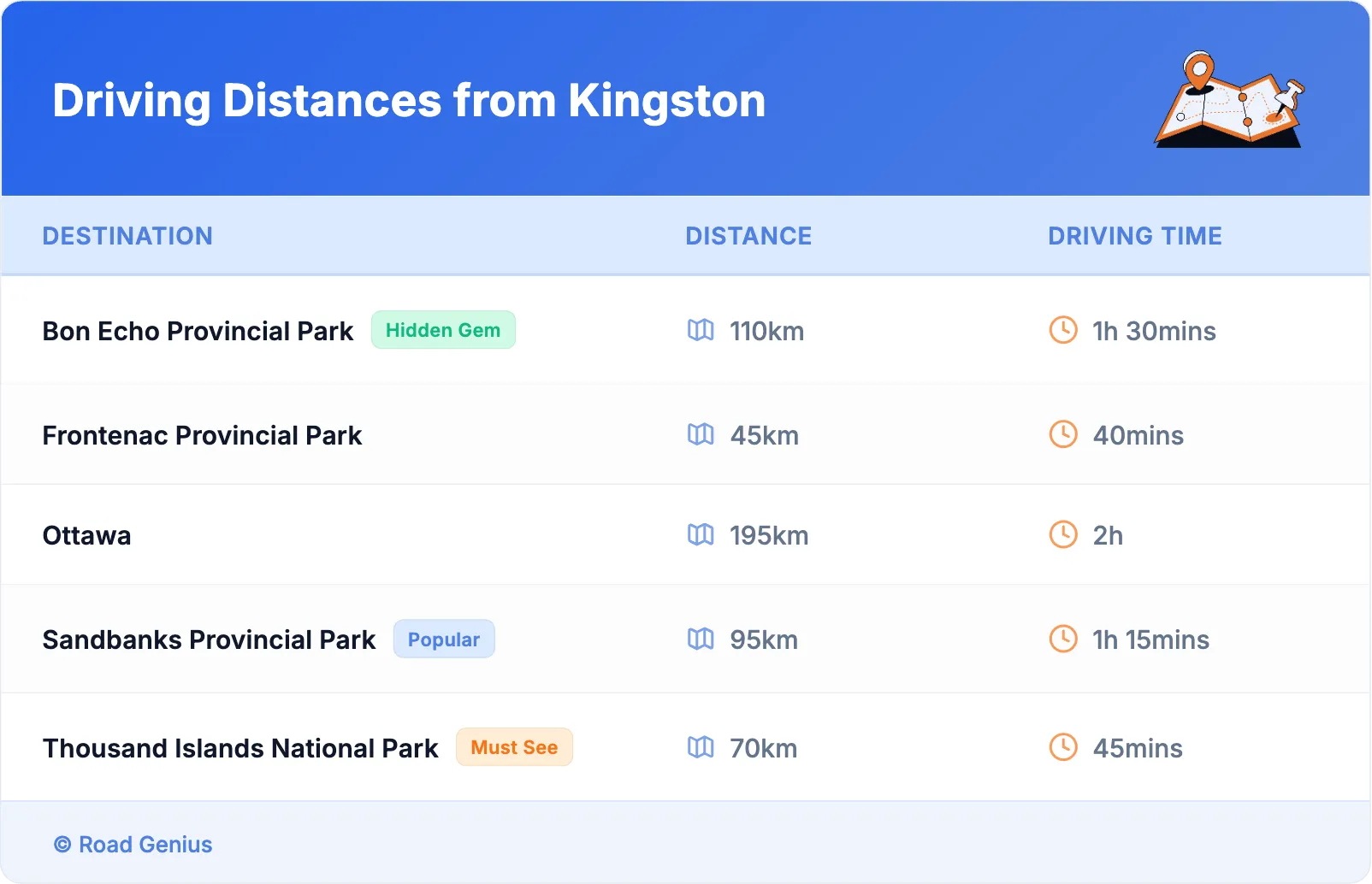Click the map illustration icon in header

click(x=1229, y=99)
